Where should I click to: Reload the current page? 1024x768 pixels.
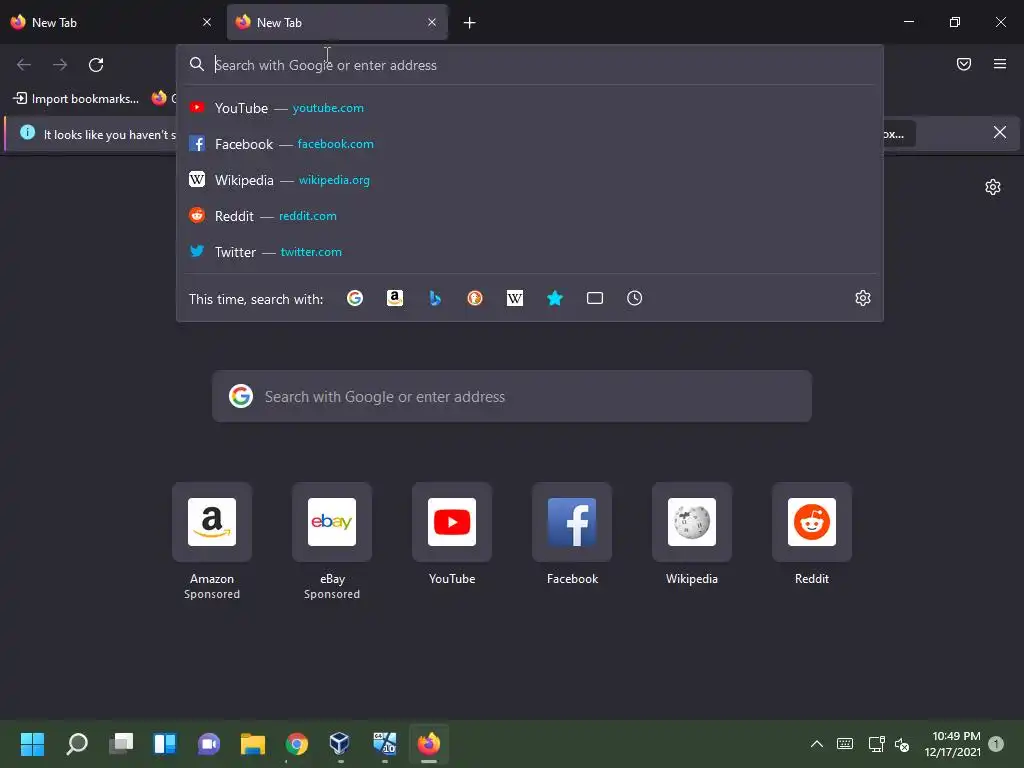pos(96,65)
